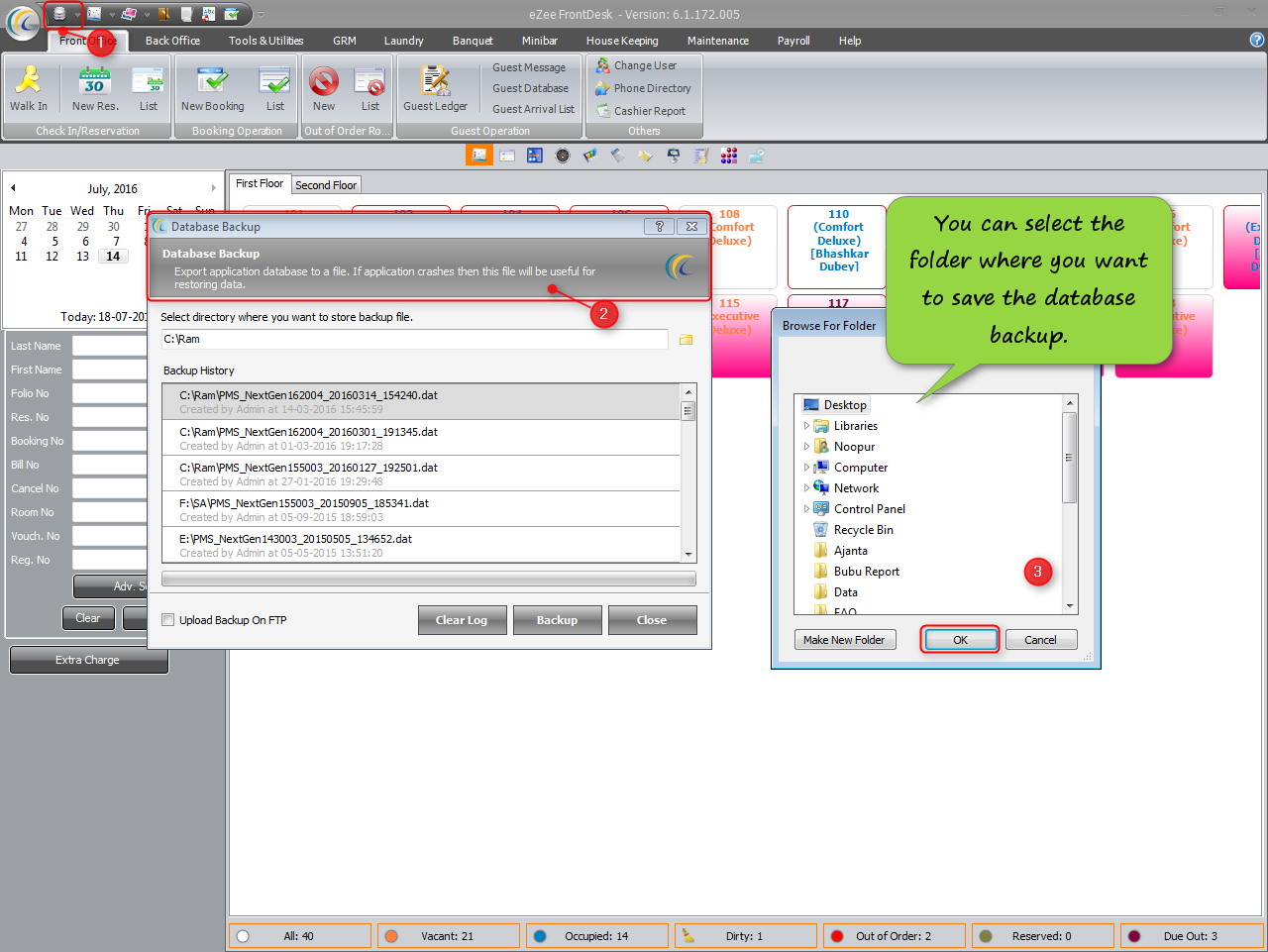Click the Change User option
Viewport: 1268px width, 952px height.
636,65
